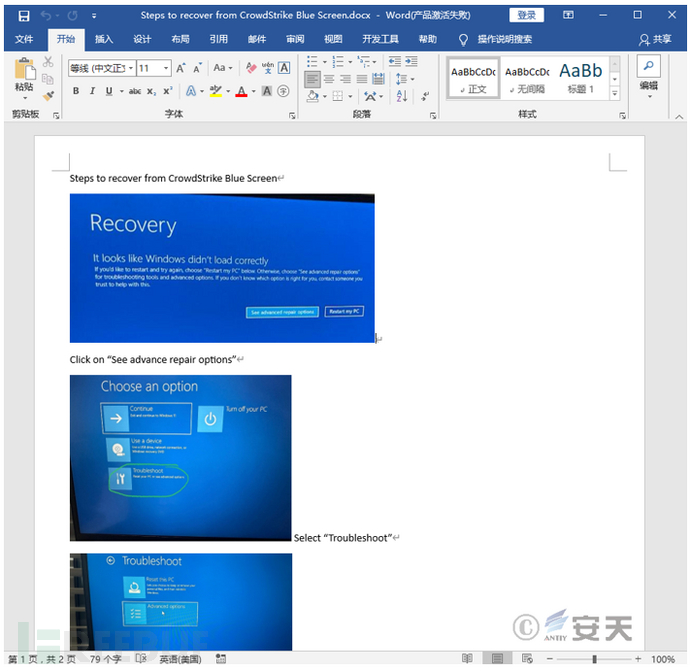Select the Format Painter brush icon
Viewport: 690px width, 671px height.
pos(48,96)
